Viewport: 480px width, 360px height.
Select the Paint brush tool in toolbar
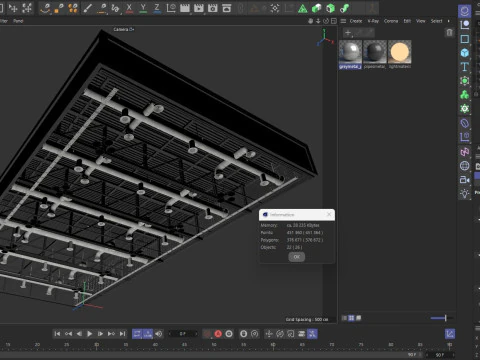tap(87, 8)
